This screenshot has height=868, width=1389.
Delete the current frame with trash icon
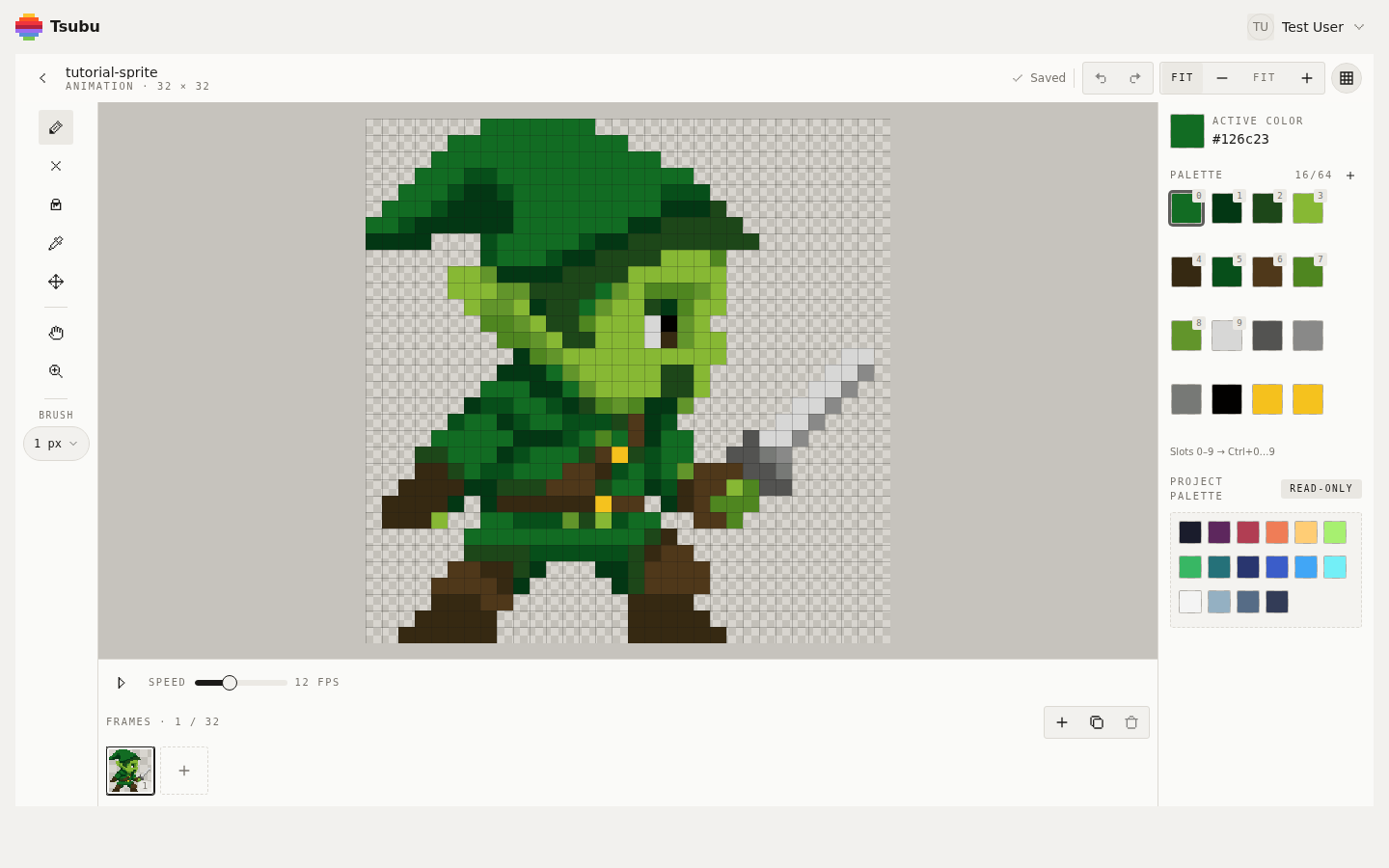tap(1131, 722)
